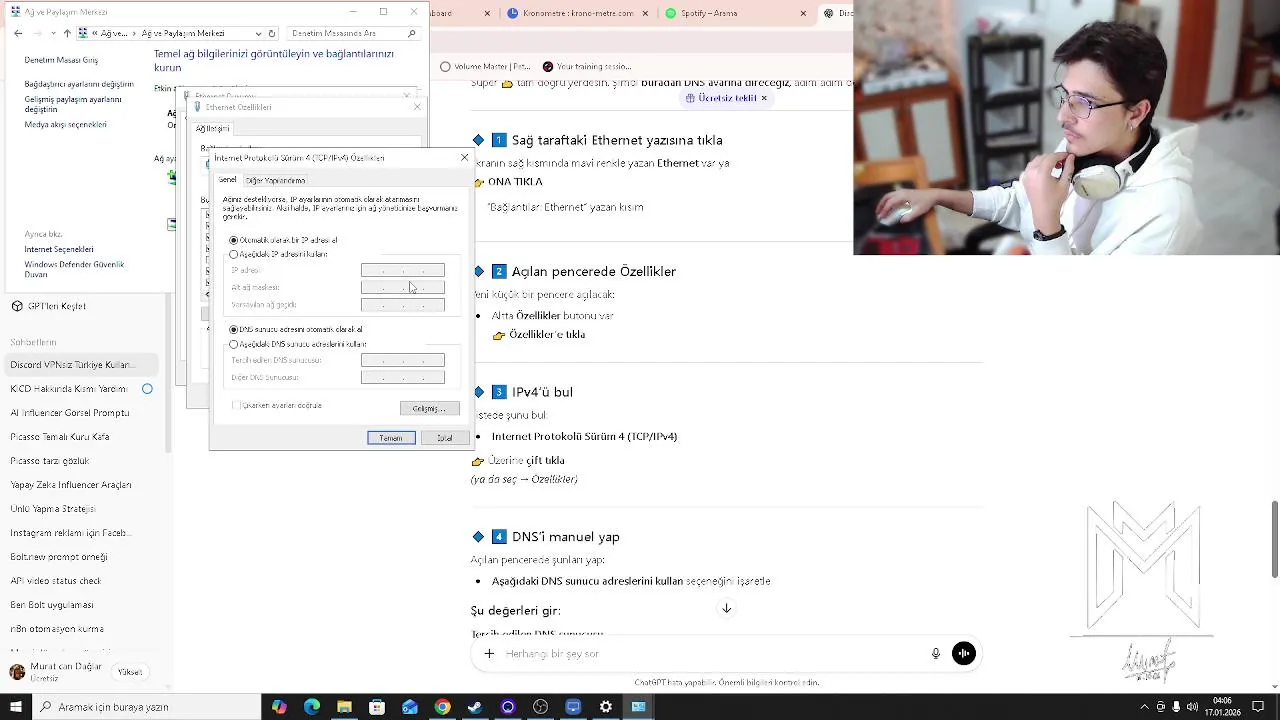This screenshot has width=1280, height=720.
Task: Open Microsoft Edge from the taskbar
Action: point(312,707)
